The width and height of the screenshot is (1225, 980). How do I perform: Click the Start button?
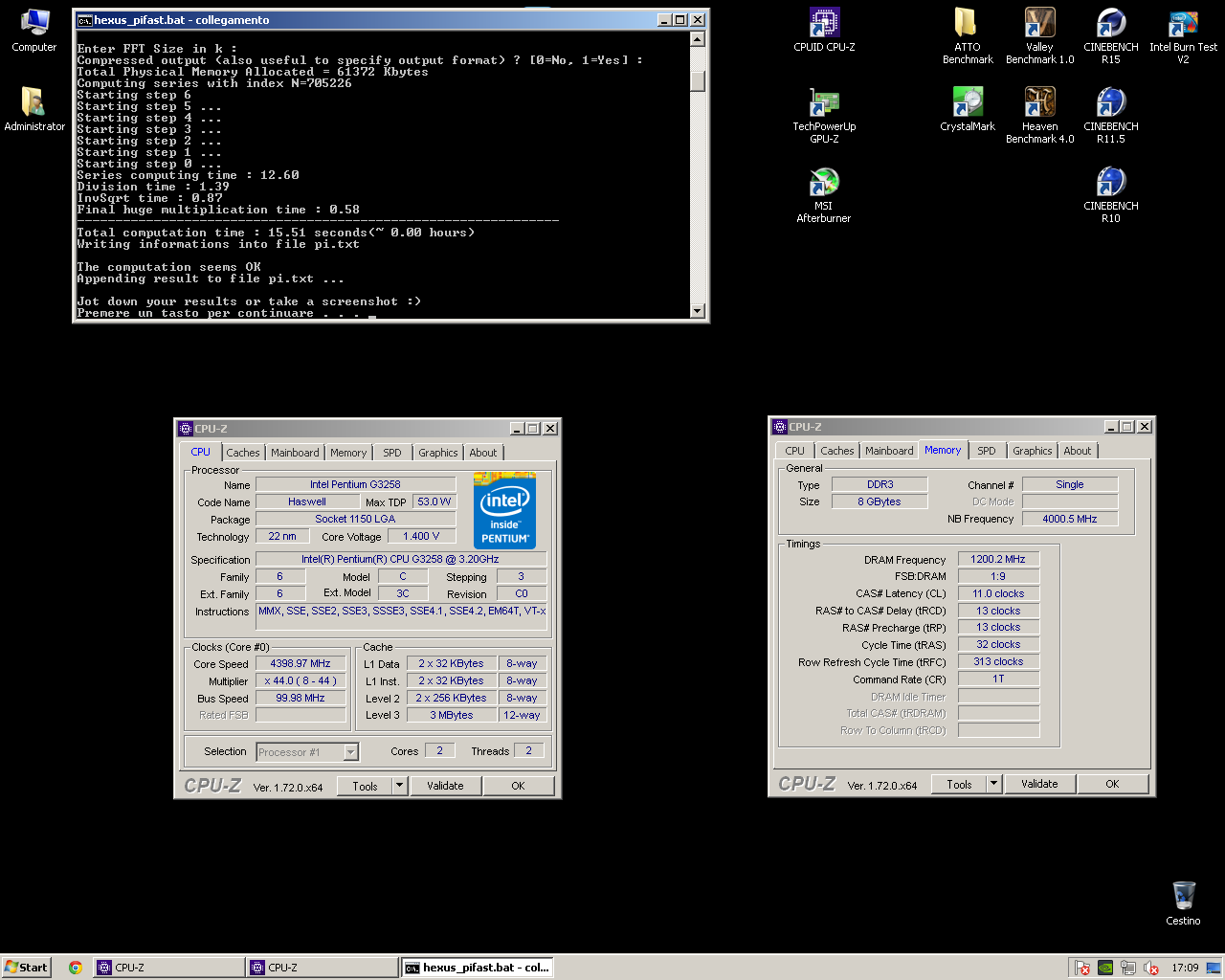[26, 968]
